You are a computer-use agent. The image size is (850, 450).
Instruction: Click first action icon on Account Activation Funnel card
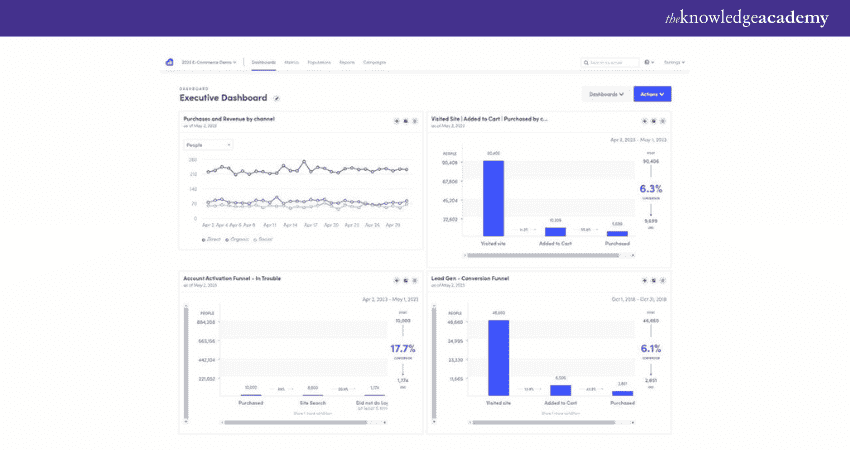[396, 280]
